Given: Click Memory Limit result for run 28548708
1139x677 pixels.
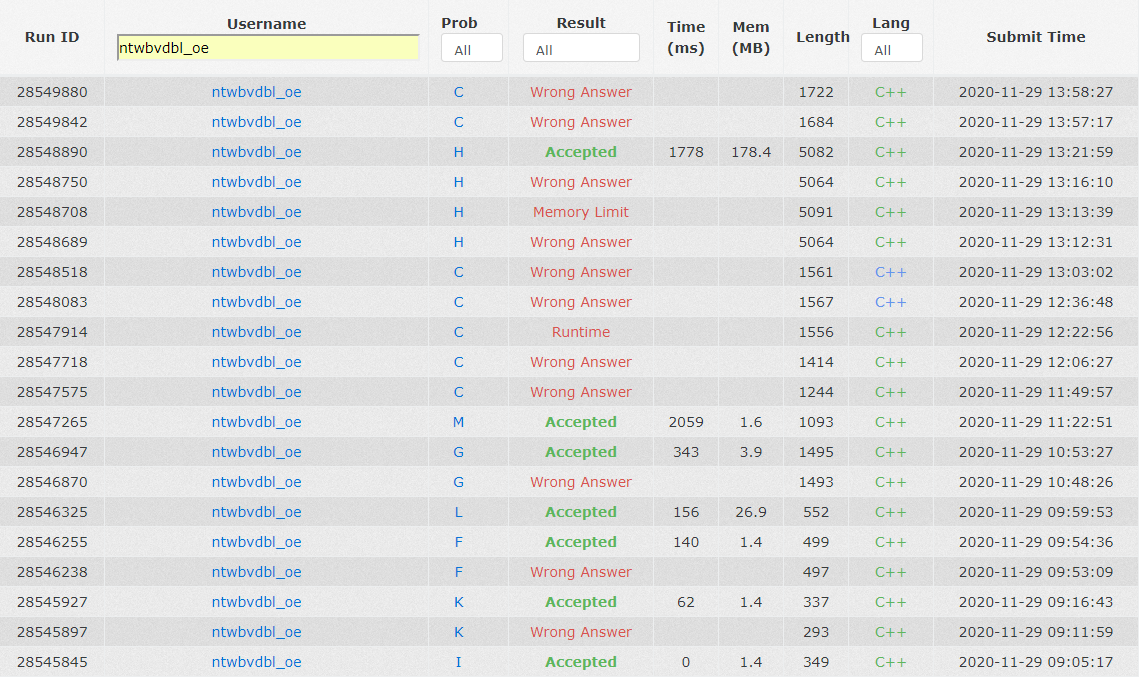Looking at the screenshot, I should (580, 212).
